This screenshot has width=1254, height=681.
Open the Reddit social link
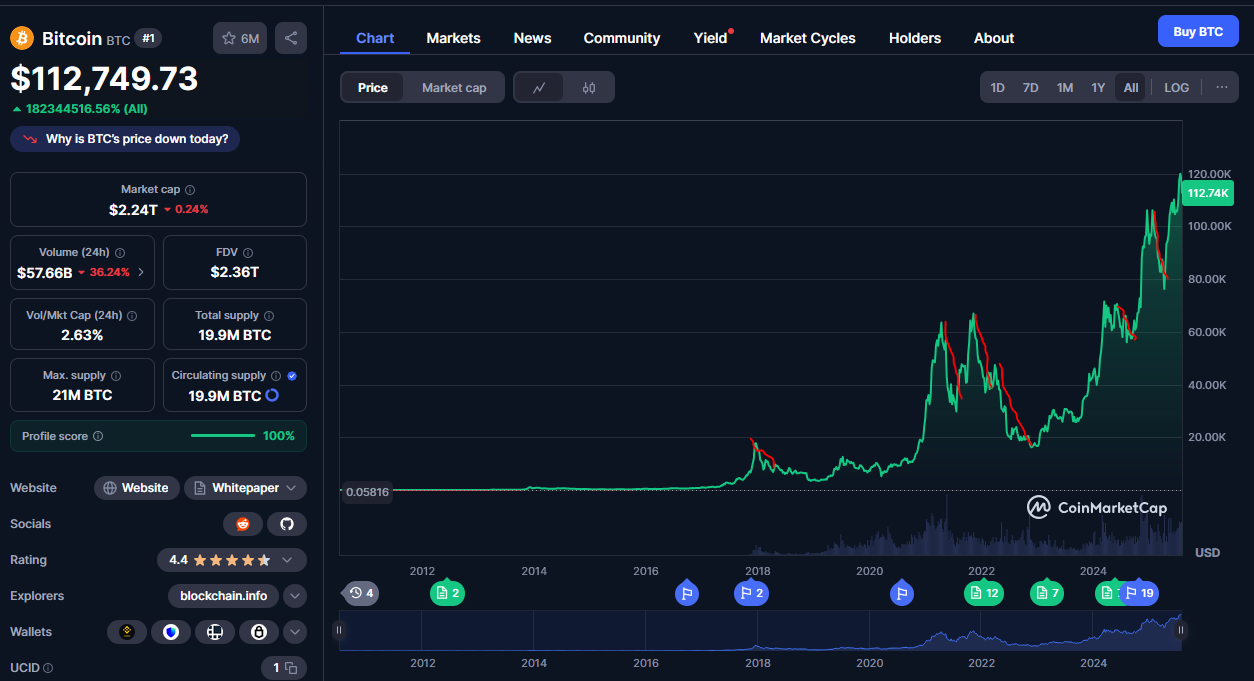(x=243, y=524)
